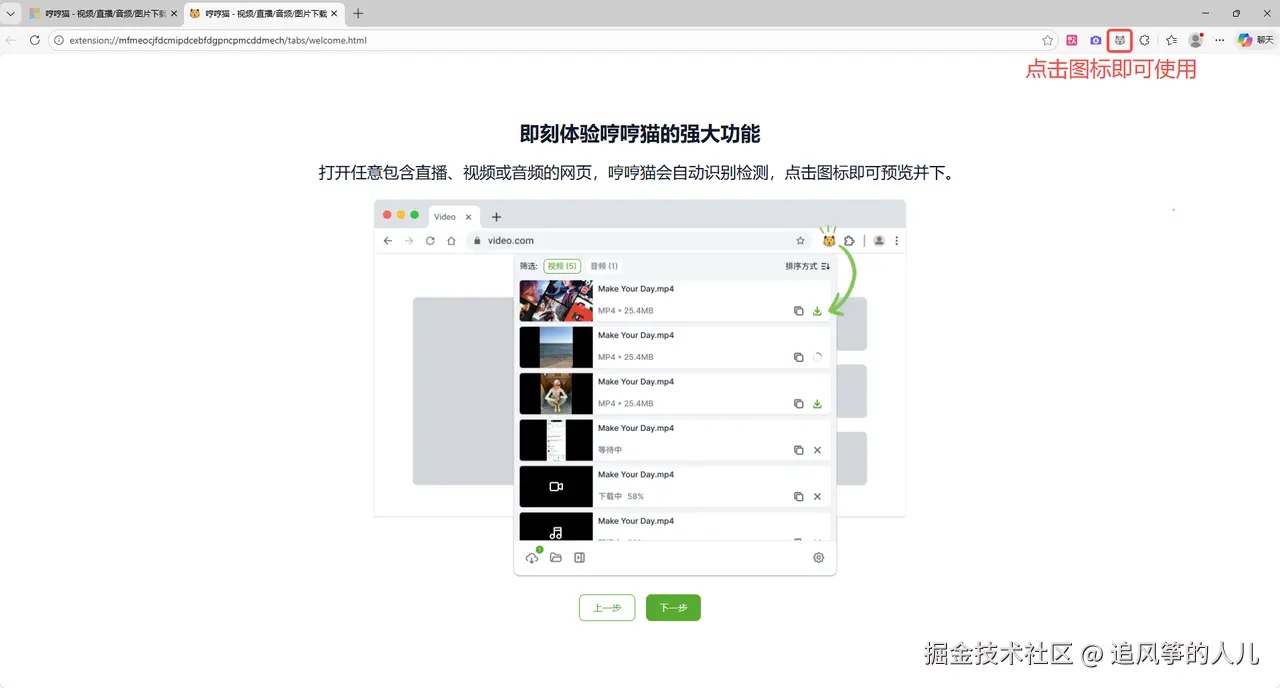Restore down the browser window
Image resolution: width=1280 pixels, height=688 pixels.
pos(1236,13)
